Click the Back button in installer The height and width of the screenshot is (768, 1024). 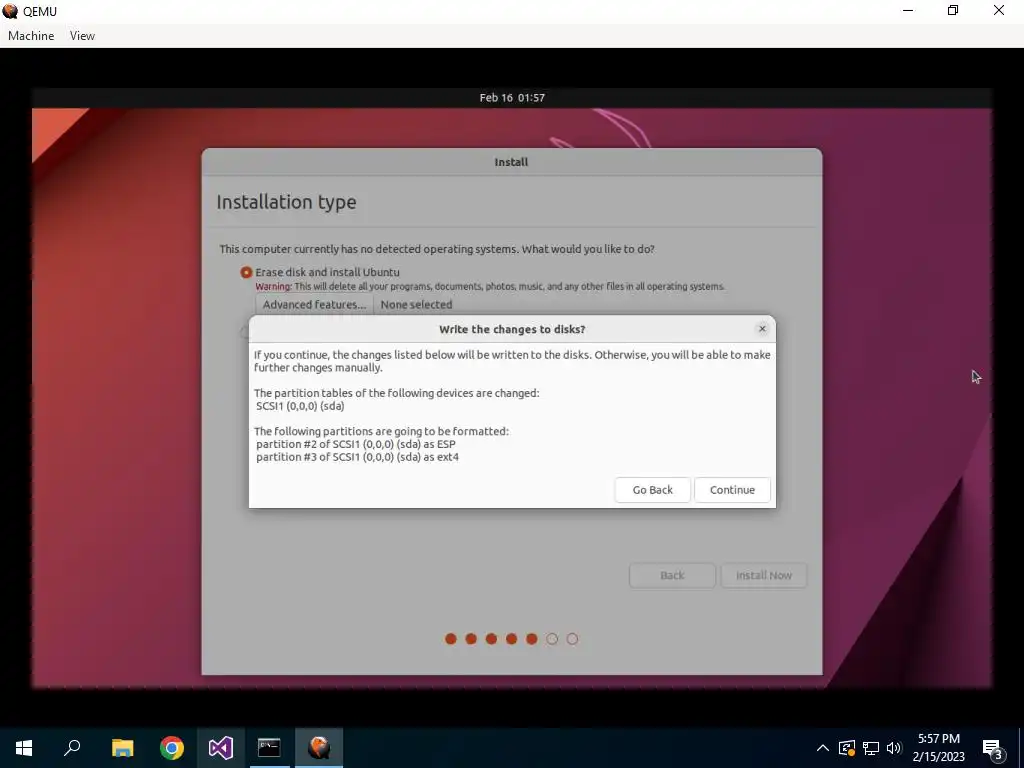pos(672,575)
